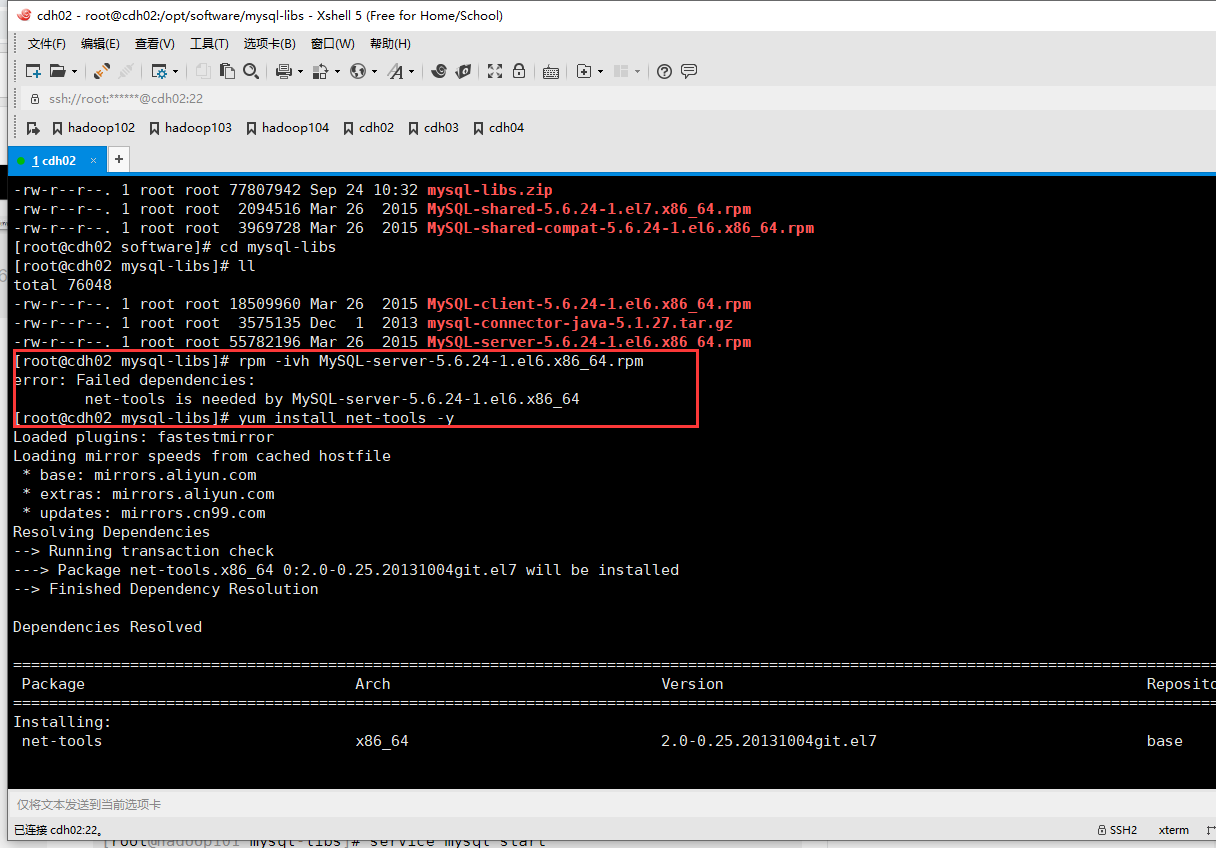Click the '2.0-0.25.20131004git.el7' version value
This screenshot has height=848, width=1216.
click(769, 741)
